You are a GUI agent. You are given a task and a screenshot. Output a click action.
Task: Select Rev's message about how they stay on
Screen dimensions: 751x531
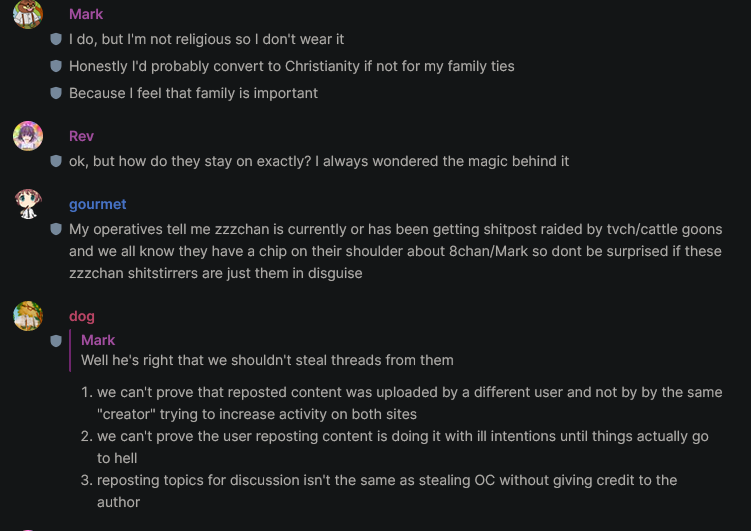pos(319,161)
